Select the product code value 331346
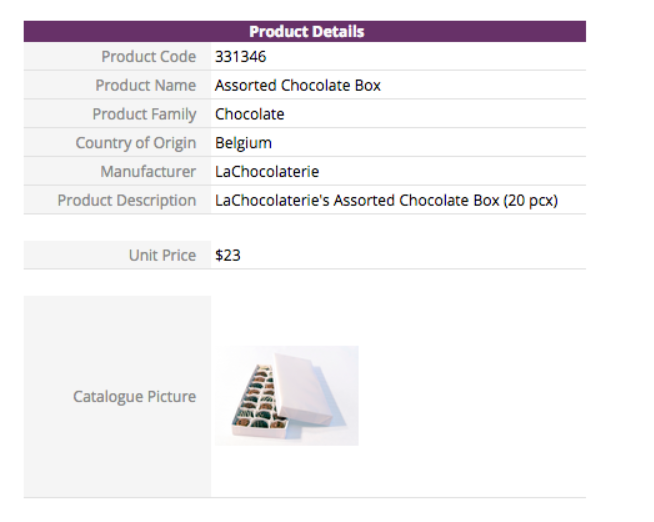Screen dimensions: 654x522 click(241, 57)
